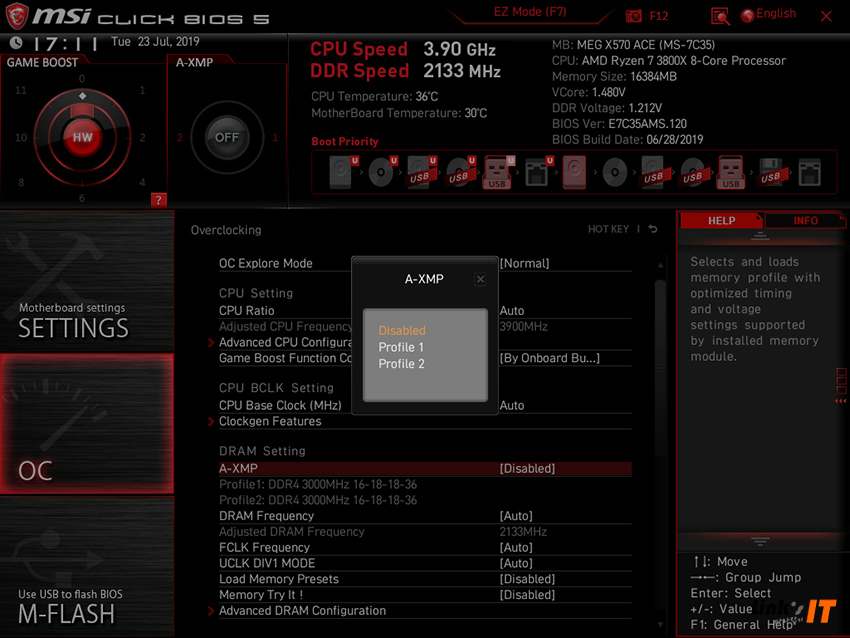The image size is (850, 638).
Task: Click the help panel top collapse handle
Action: coord(760,236)
